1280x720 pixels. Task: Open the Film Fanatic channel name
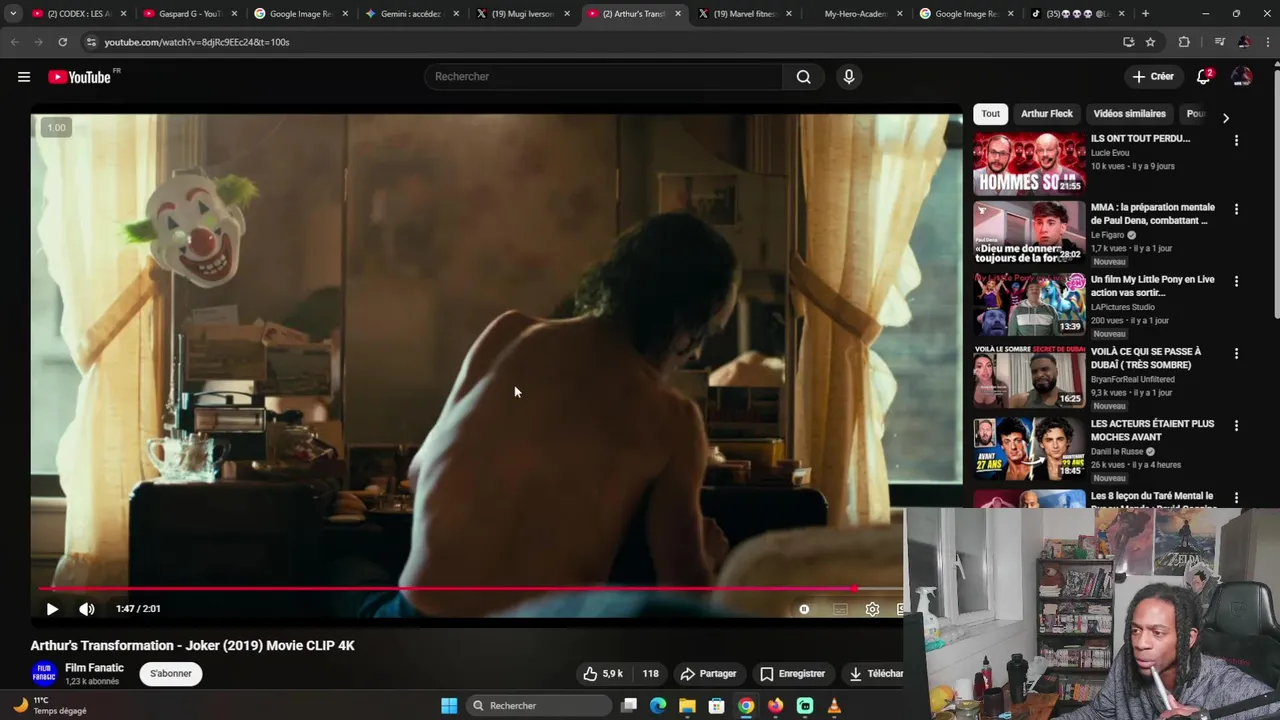pos(94,668)
